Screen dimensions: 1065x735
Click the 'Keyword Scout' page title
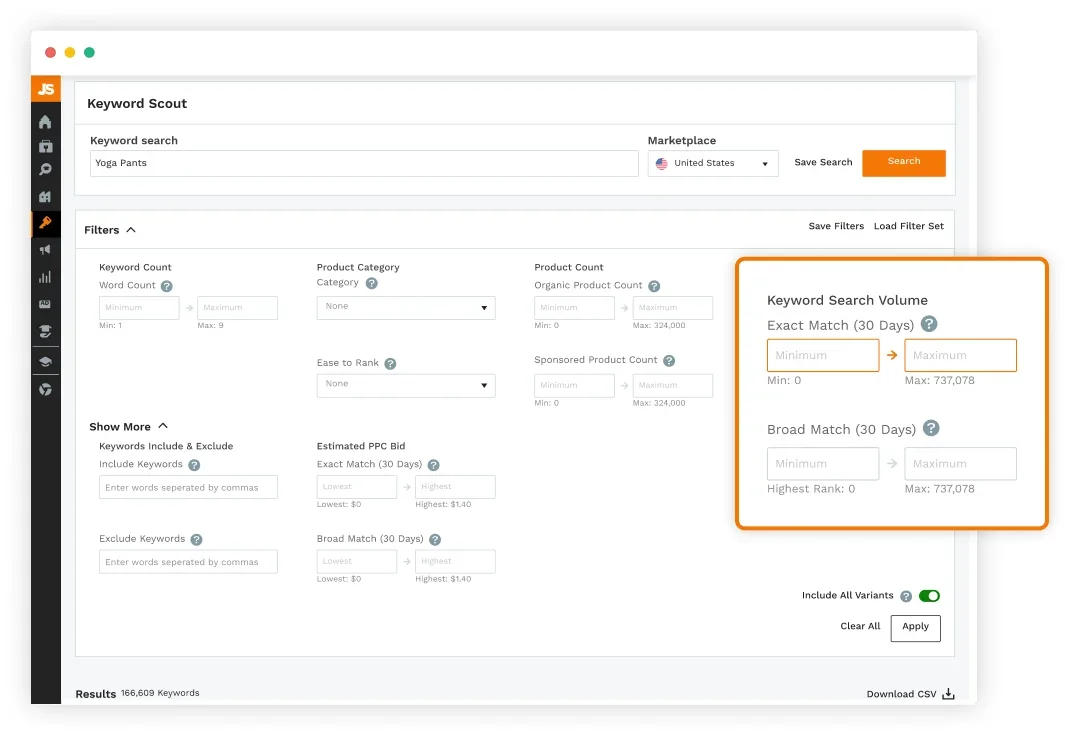point(137,103)
